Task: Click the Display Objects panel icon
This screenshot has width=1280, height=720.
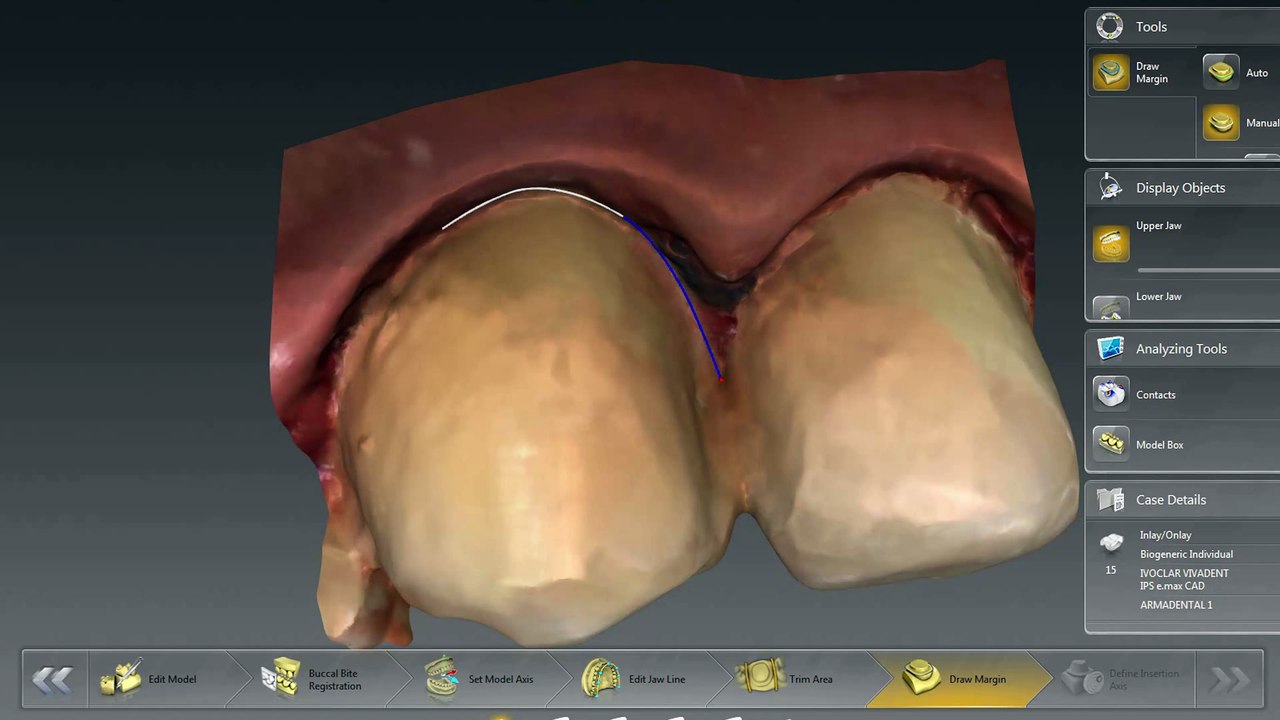Action: click(x=1110, y=188)
